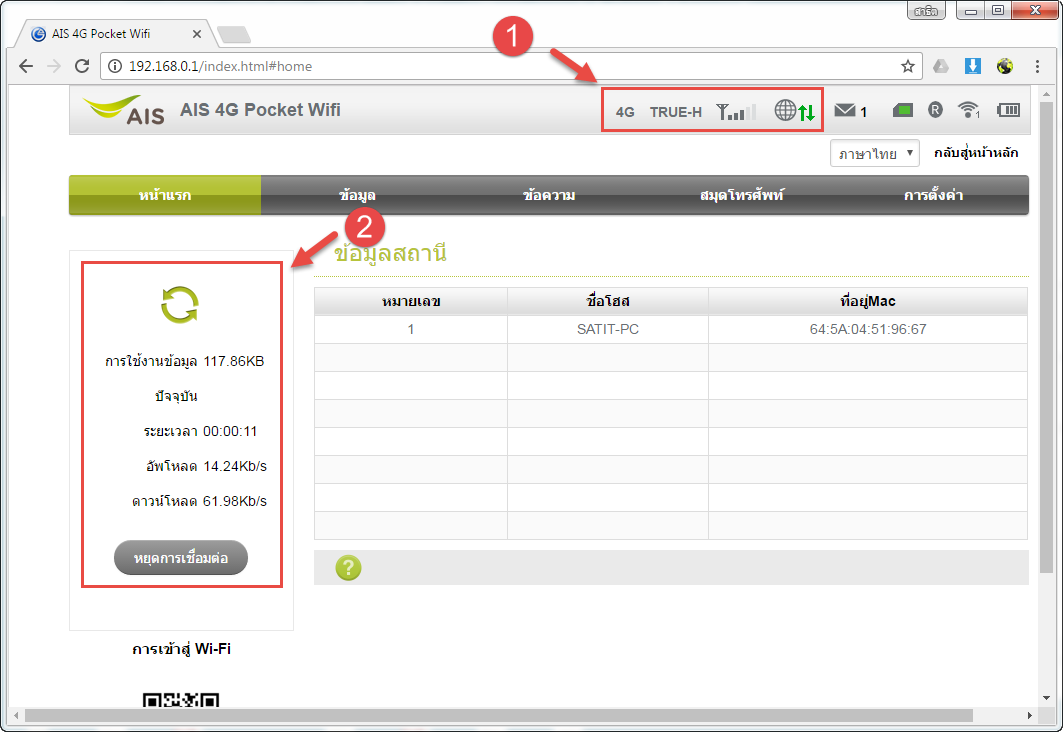
Task: Open the ข้อมูล tab
Action: click(x=357, y=195)
